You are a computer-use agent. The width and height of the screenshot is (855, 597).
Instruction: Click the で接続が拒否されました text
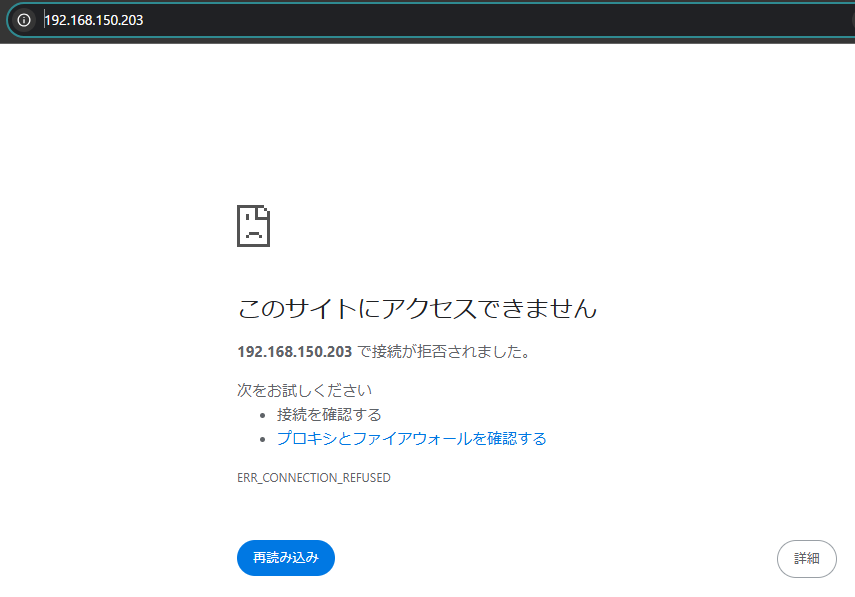443,352
